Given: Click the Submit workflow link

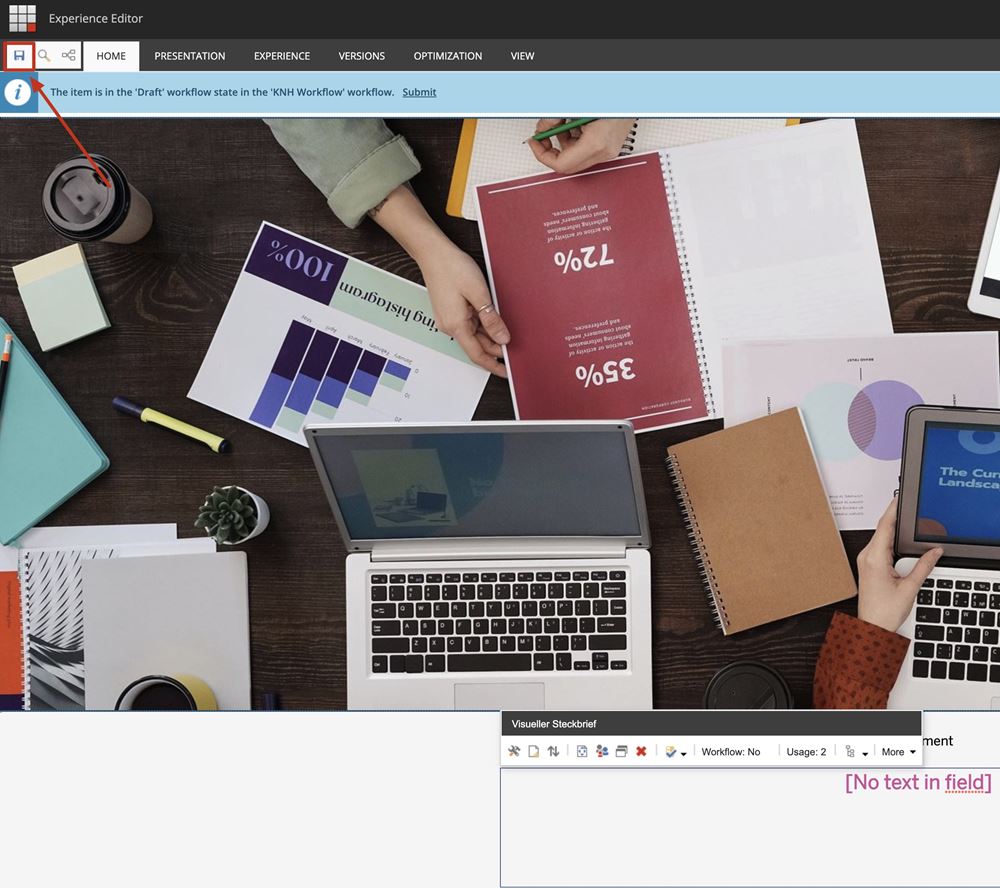Looking at the screenshot, I should coord(419,92).
